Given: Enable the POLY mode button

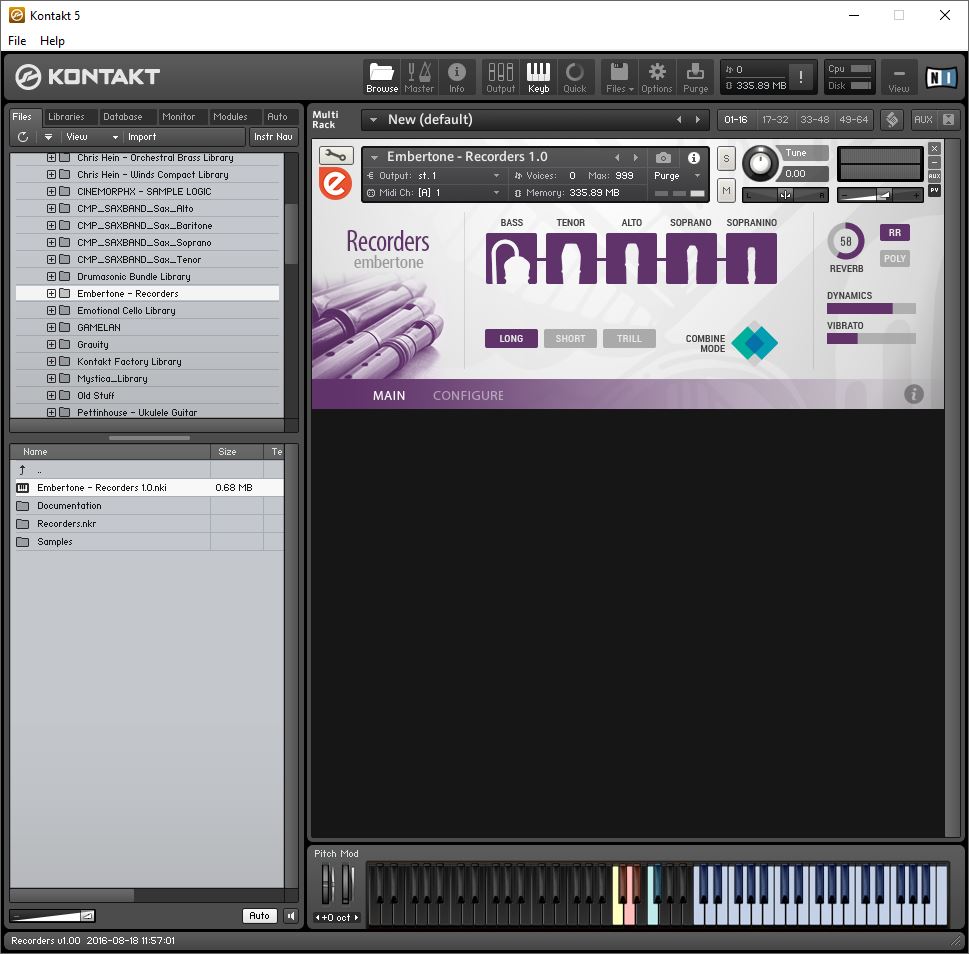Looking at the screenshot, I should [x=894, y=258].
